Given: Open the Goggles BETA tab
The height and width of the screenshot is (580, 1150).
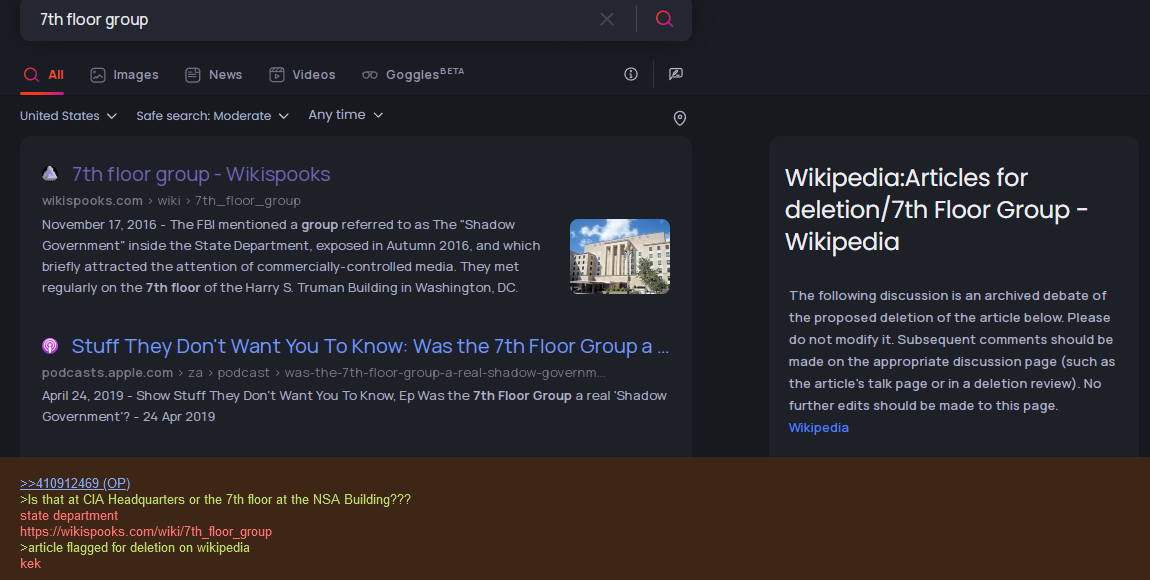Looking at the screenshot, I should pyautogui.click(x=413, y=74).
